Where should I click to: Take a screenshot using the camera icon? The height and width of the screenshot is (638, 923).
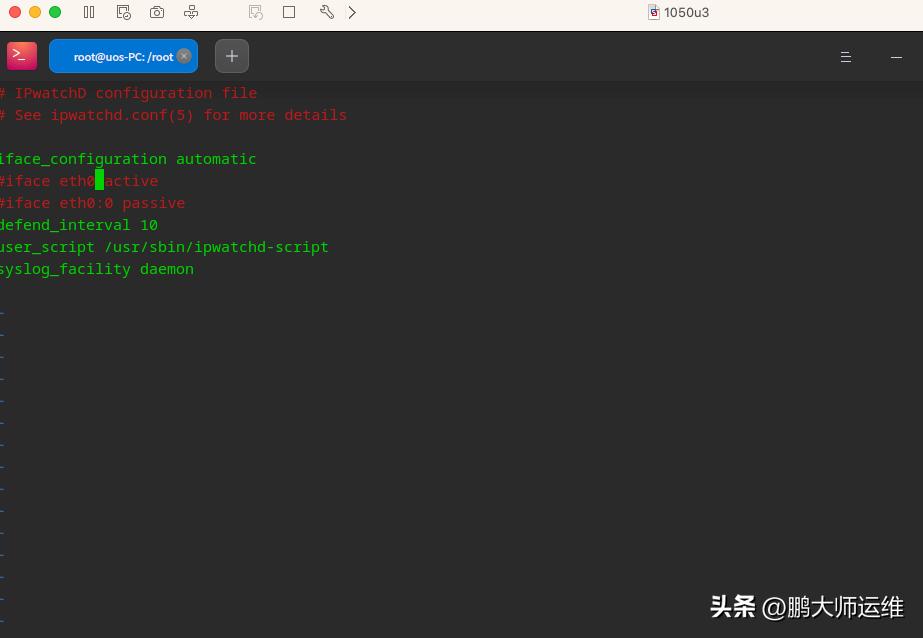tap(156, 12)
